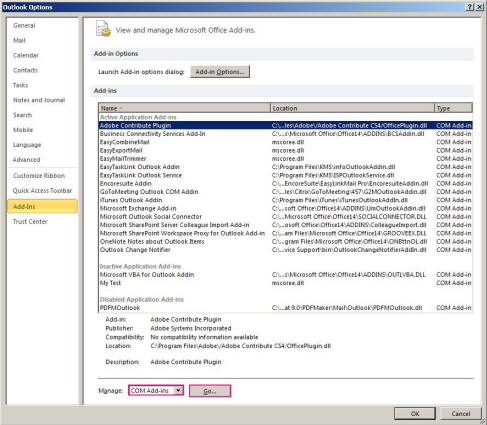The image size is (487, 425).
Task: Select Outlook Change Notifier row
Action: point(285,250)
